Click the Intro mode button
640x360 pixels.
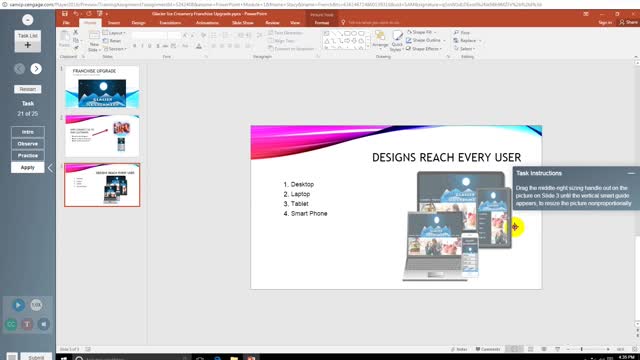[28, 132]
